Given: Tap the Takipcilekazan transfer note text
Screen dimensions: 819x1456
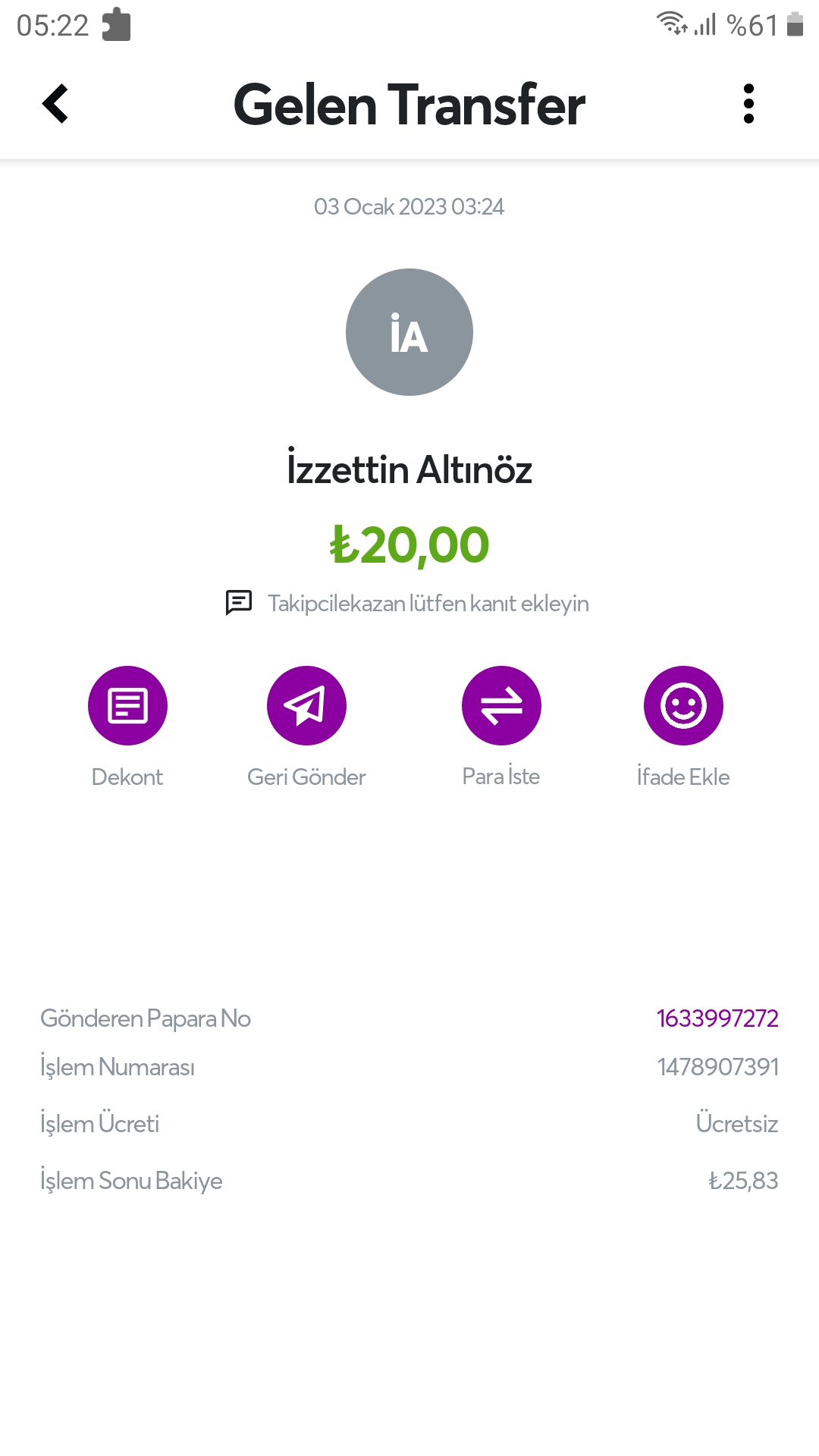Looking at the screenshot, I should [428, 604].
